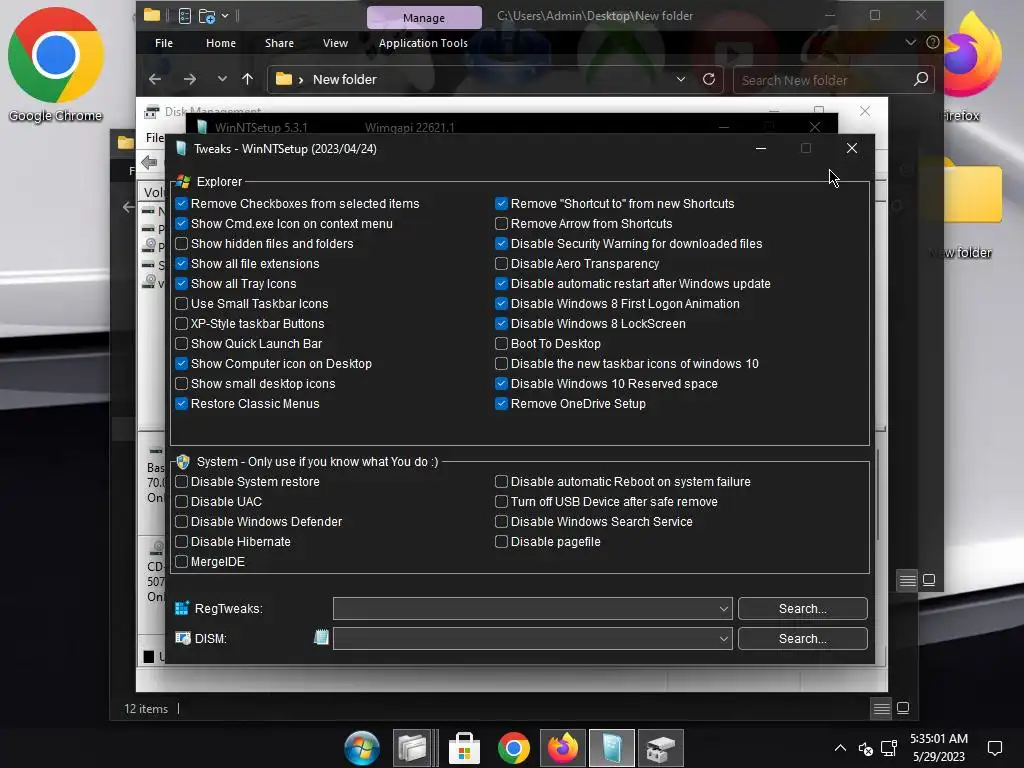Open Share tab in File Explorer
The height and width of the screenshot is (768, 1024).
tap(279, 43)
